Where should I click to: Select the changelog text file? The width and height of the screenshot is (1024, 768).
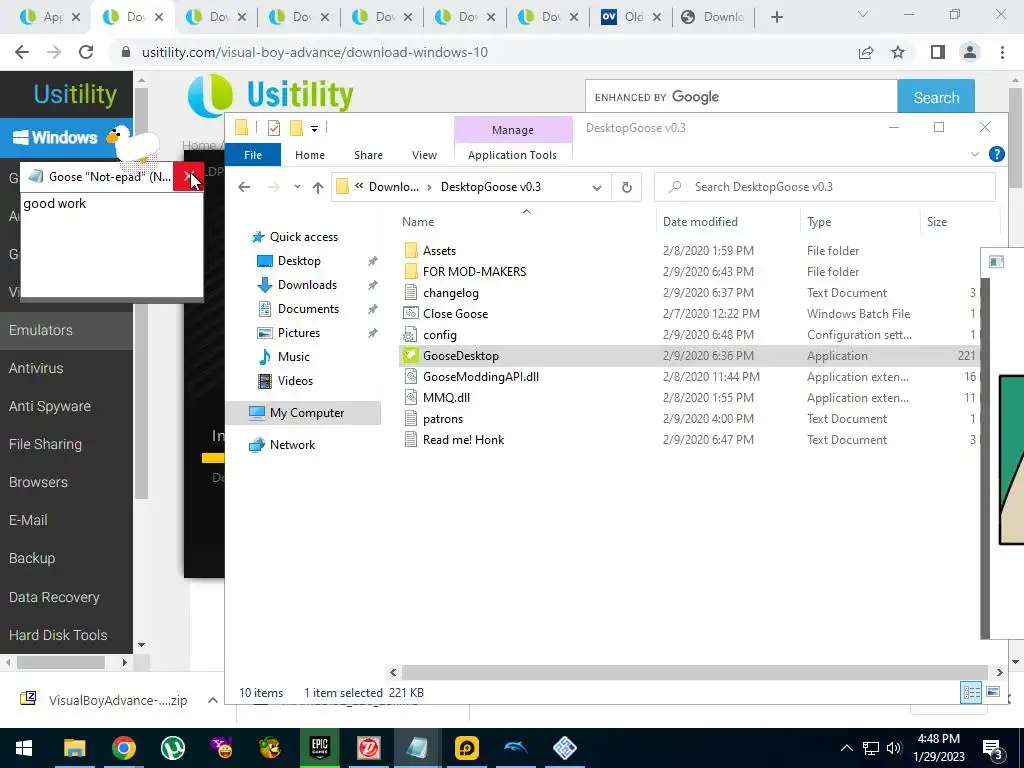click(451, 293)
